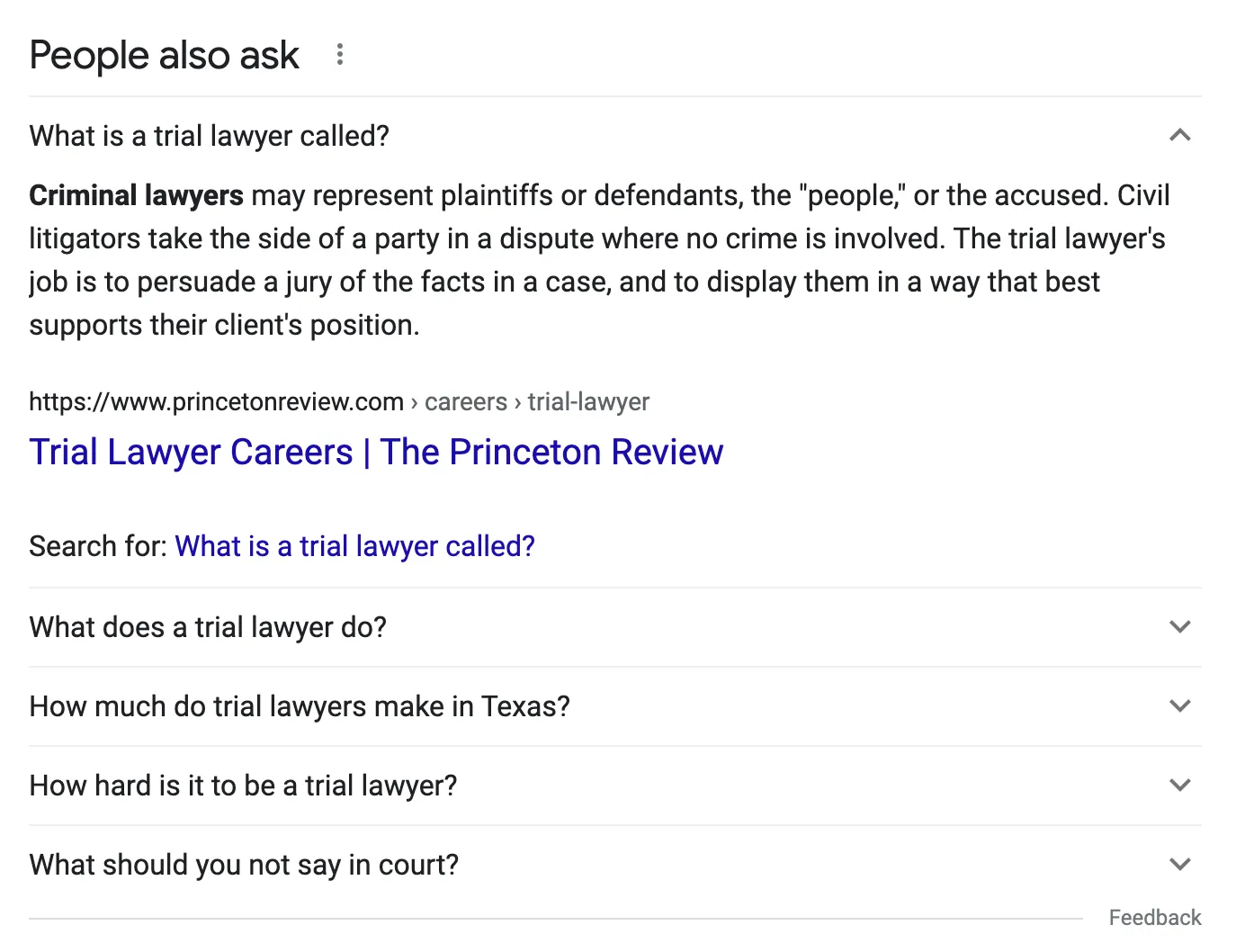Image resolution: width=1236 pixels, height=952 pixels.
Task: Click chevron beside the Texas salary question
Action: coord(1179,706)
